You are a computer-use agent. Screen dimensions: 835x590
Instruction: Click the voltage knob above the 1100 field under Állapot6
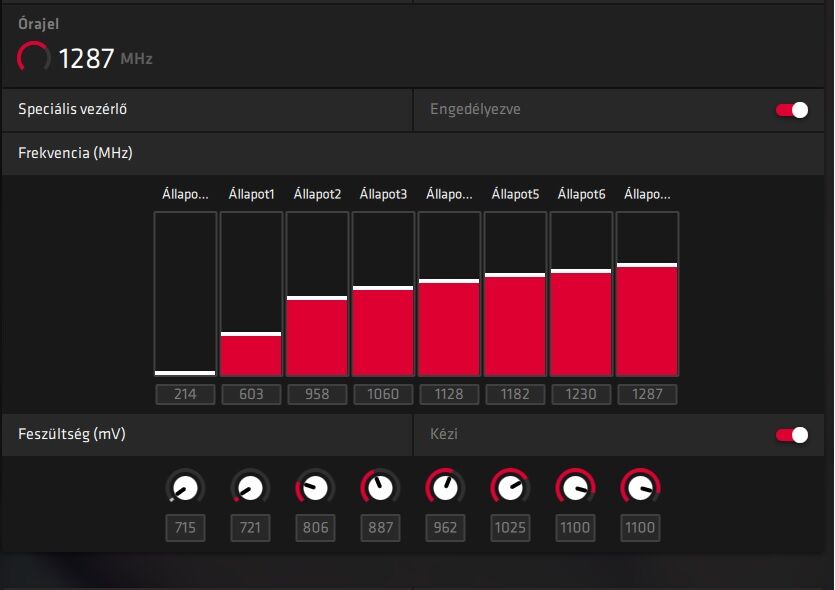(575, 487)
